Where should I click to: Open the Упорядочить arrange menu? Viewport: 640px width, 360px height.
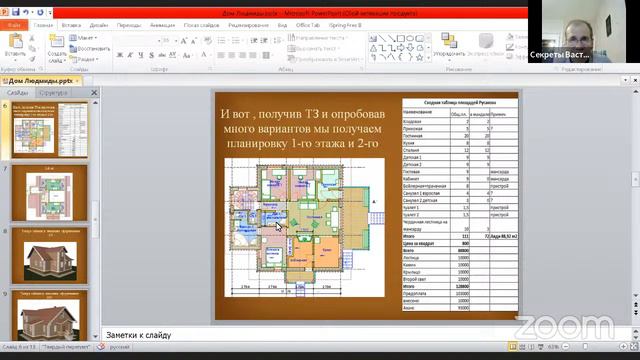(x=449, y=47)
